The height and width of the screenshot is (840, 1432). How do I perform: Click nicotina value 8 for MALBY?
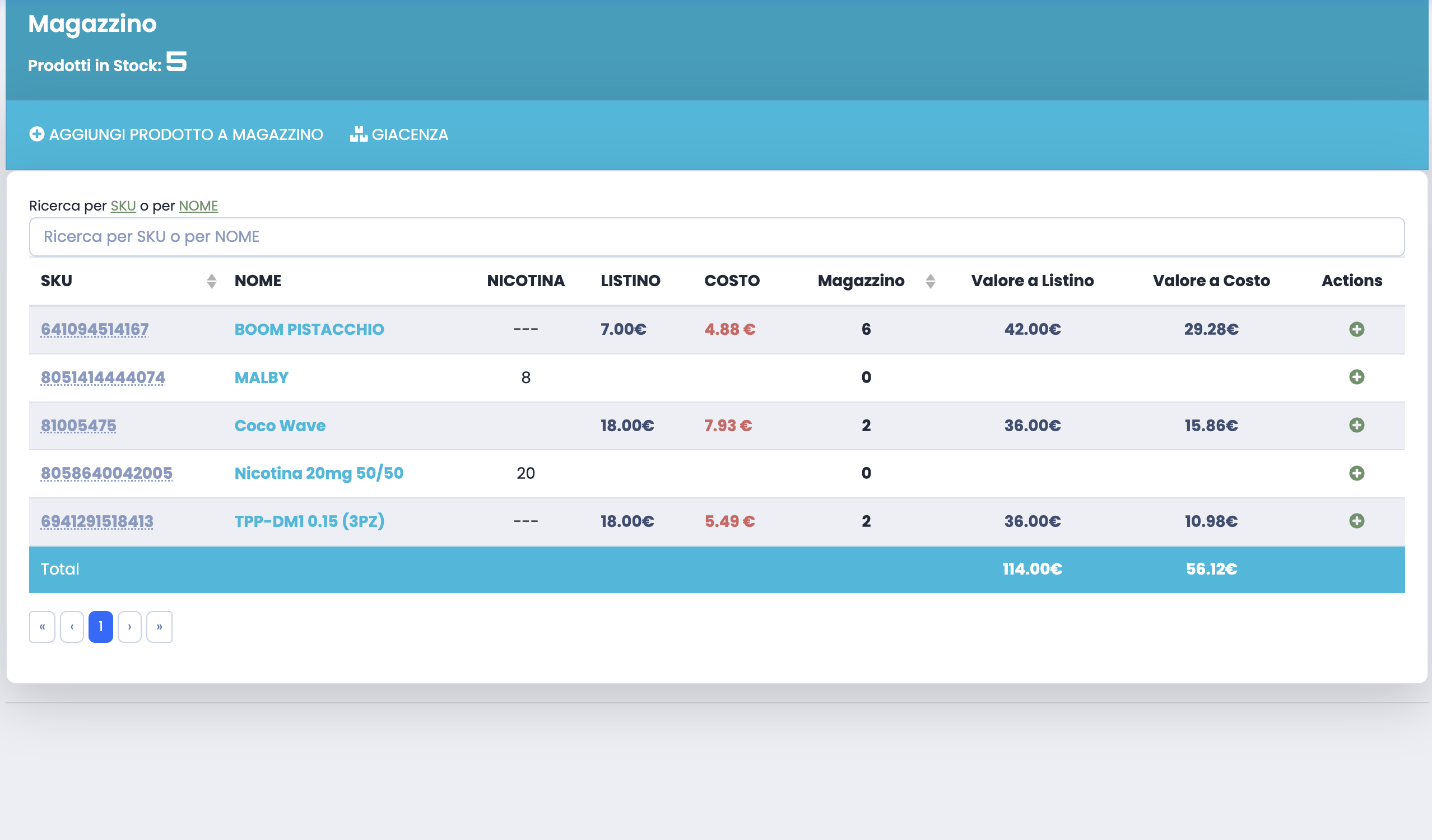point(526,377)
